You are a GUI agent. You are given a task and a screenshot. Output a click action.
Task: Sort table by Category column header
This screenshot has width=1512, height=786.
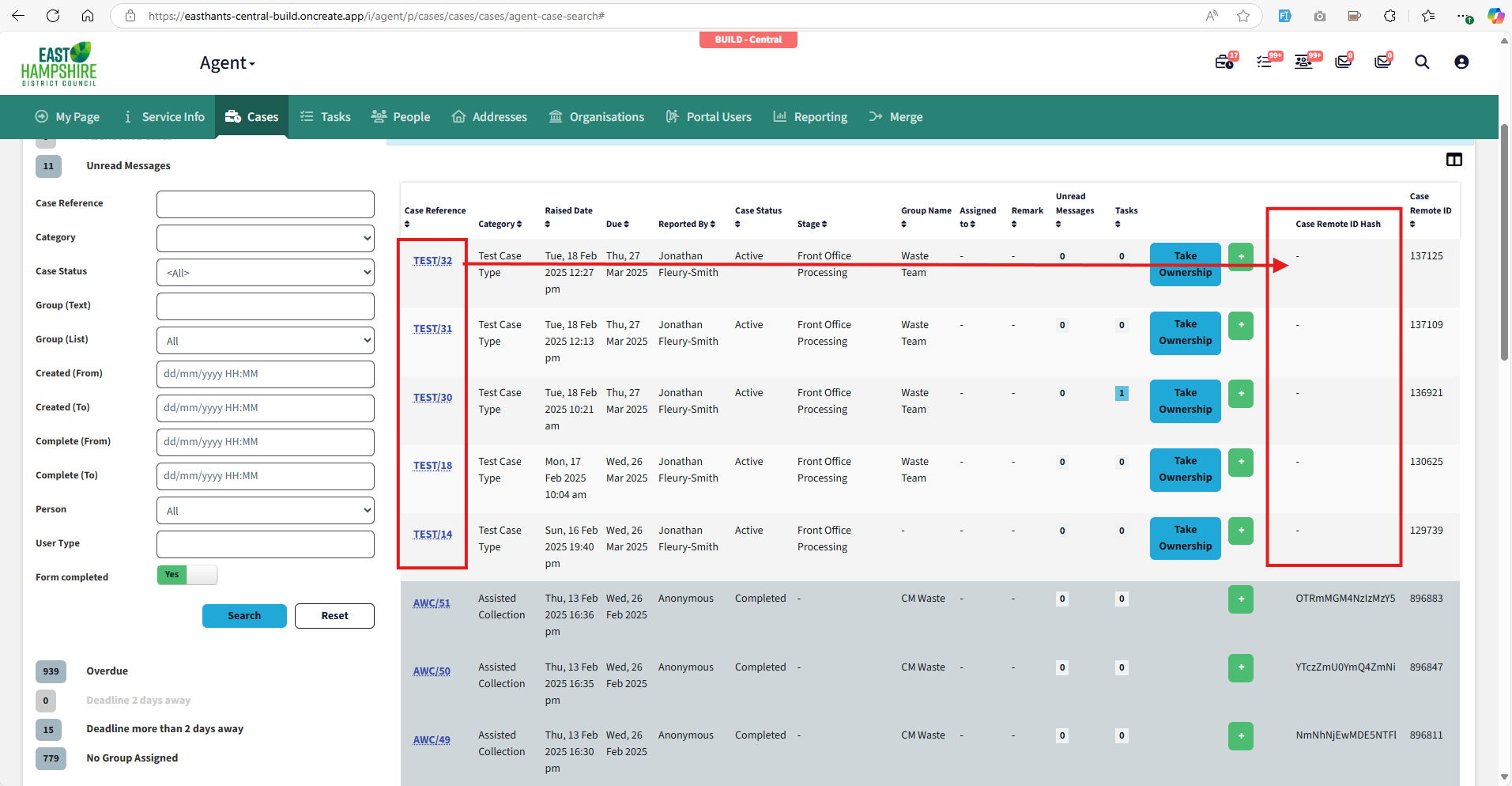500,225
